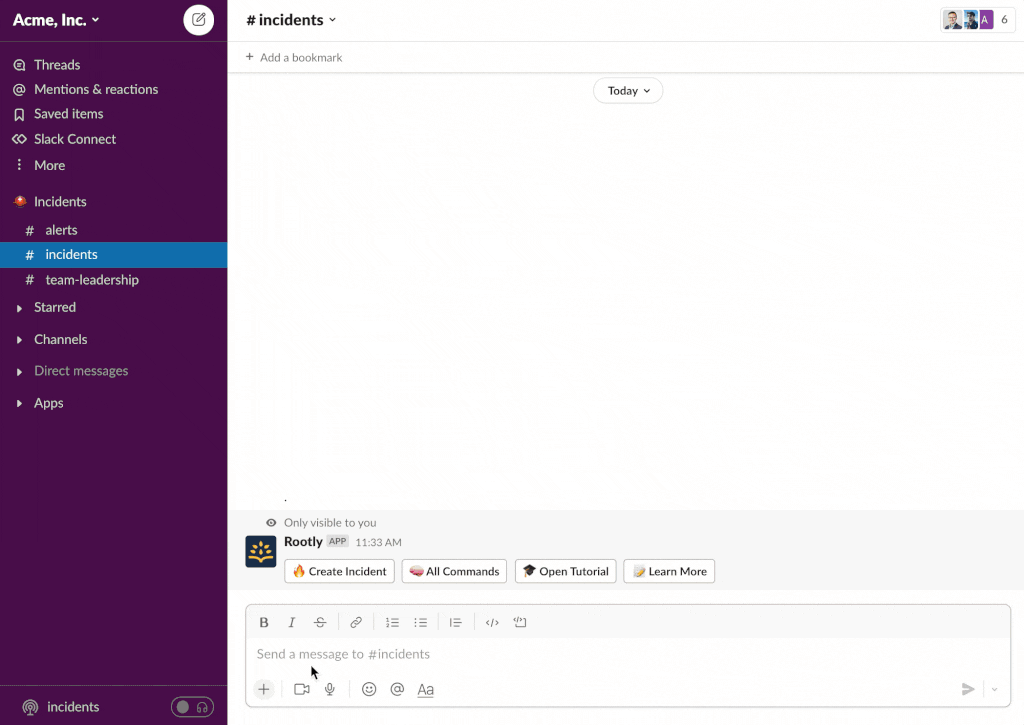Viewport: 1024px width, 725px height.
Task: Click the Open Tutorial button
Action: click(x=566, y=572)
